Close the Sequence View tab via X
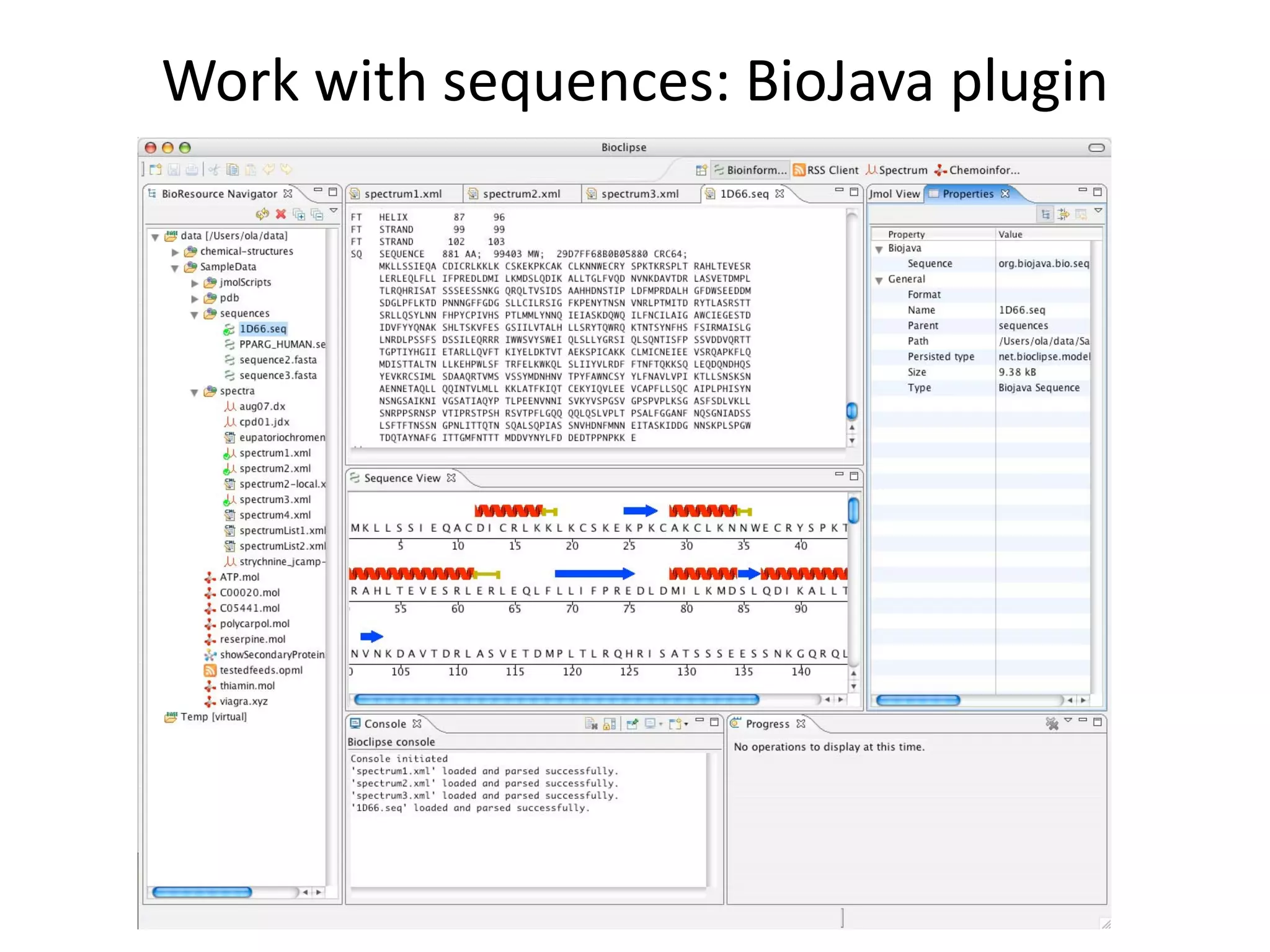1270x952 pixels. pyautogui.click(x=451, y=478)
